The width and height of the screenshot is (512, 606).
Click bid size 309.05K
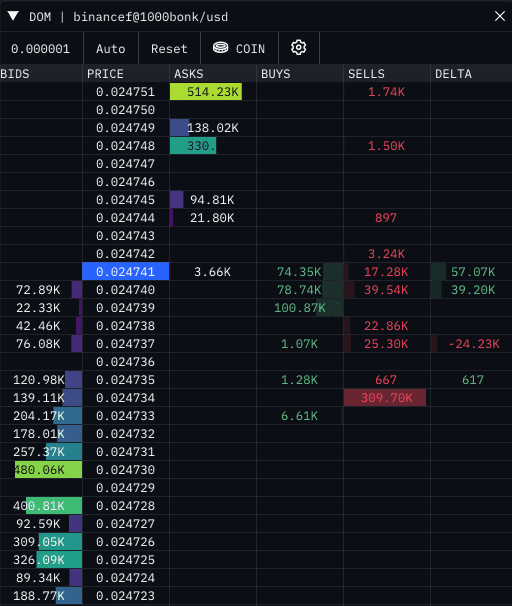[39, 542]
